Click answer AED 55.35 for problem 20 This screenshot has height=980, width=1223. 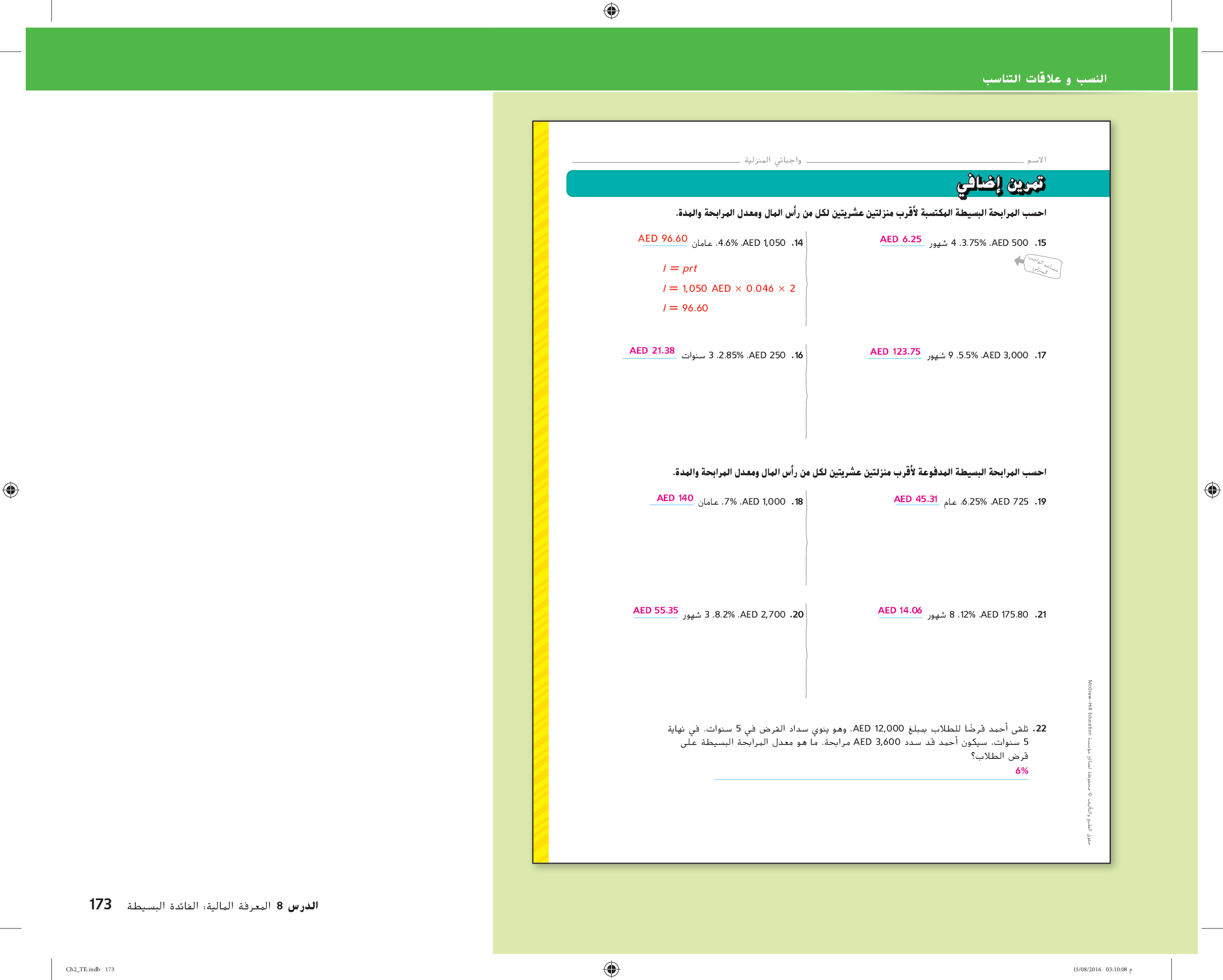(x=655, y=610)
